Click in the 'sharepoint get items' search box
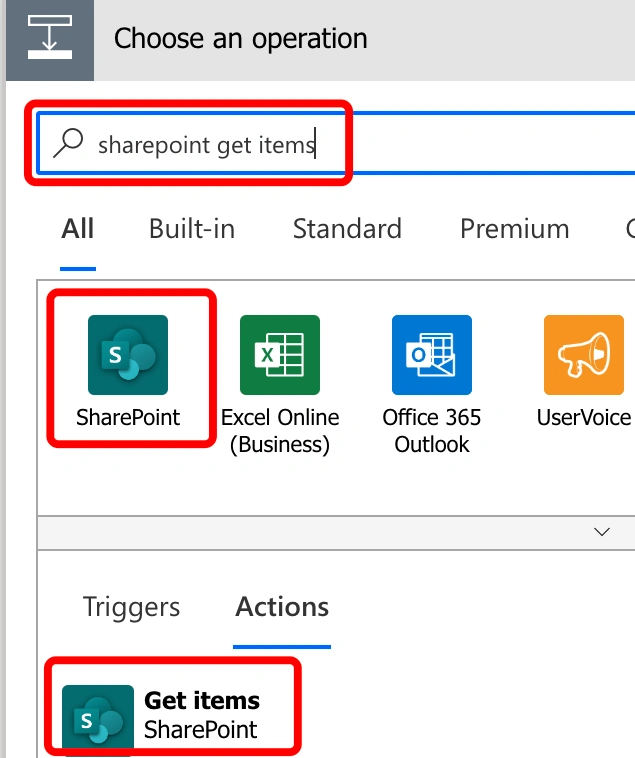 (x=336, y=143)
